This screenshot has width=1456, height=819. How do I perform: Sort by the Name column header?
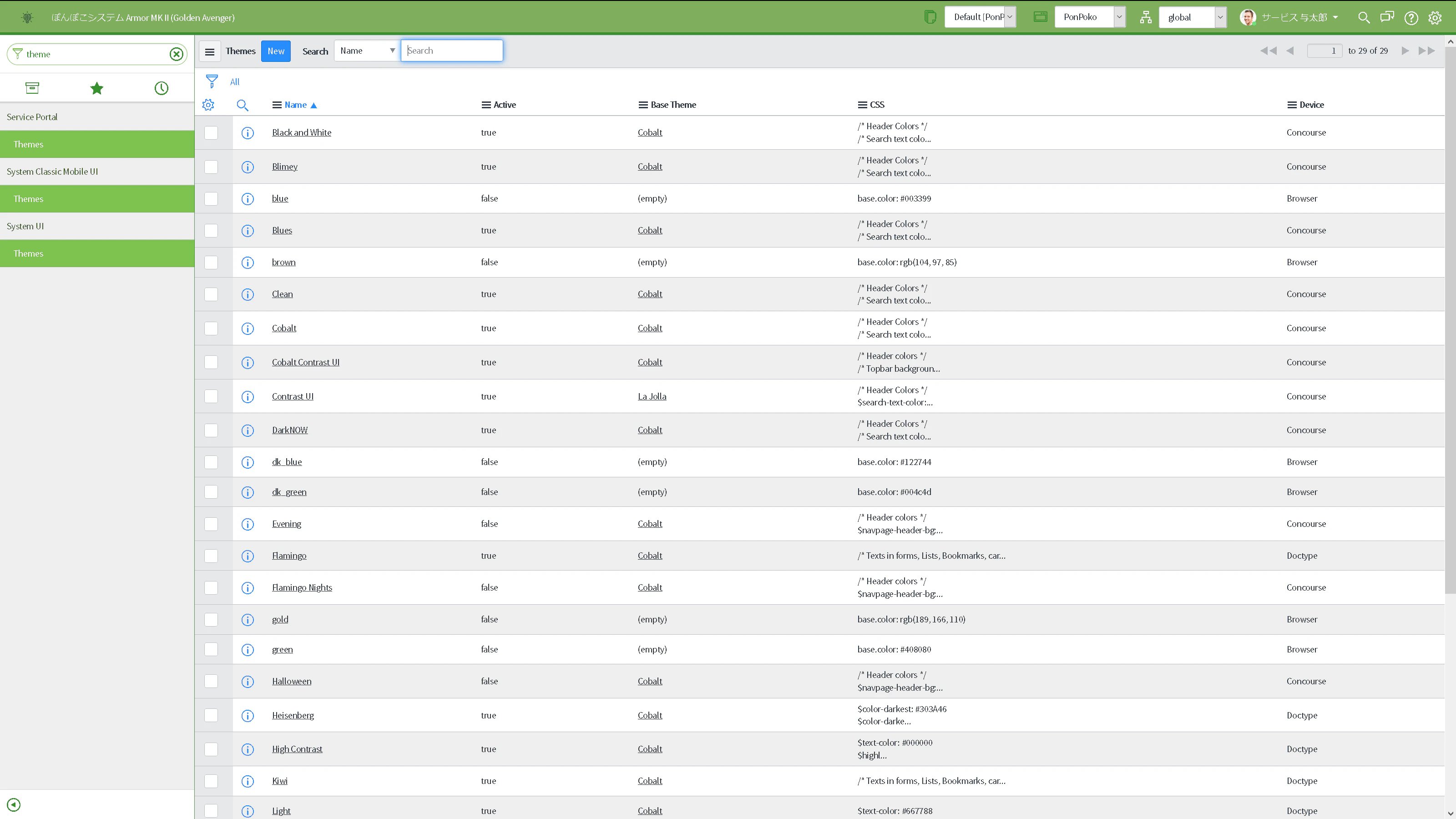coord(296,105)
